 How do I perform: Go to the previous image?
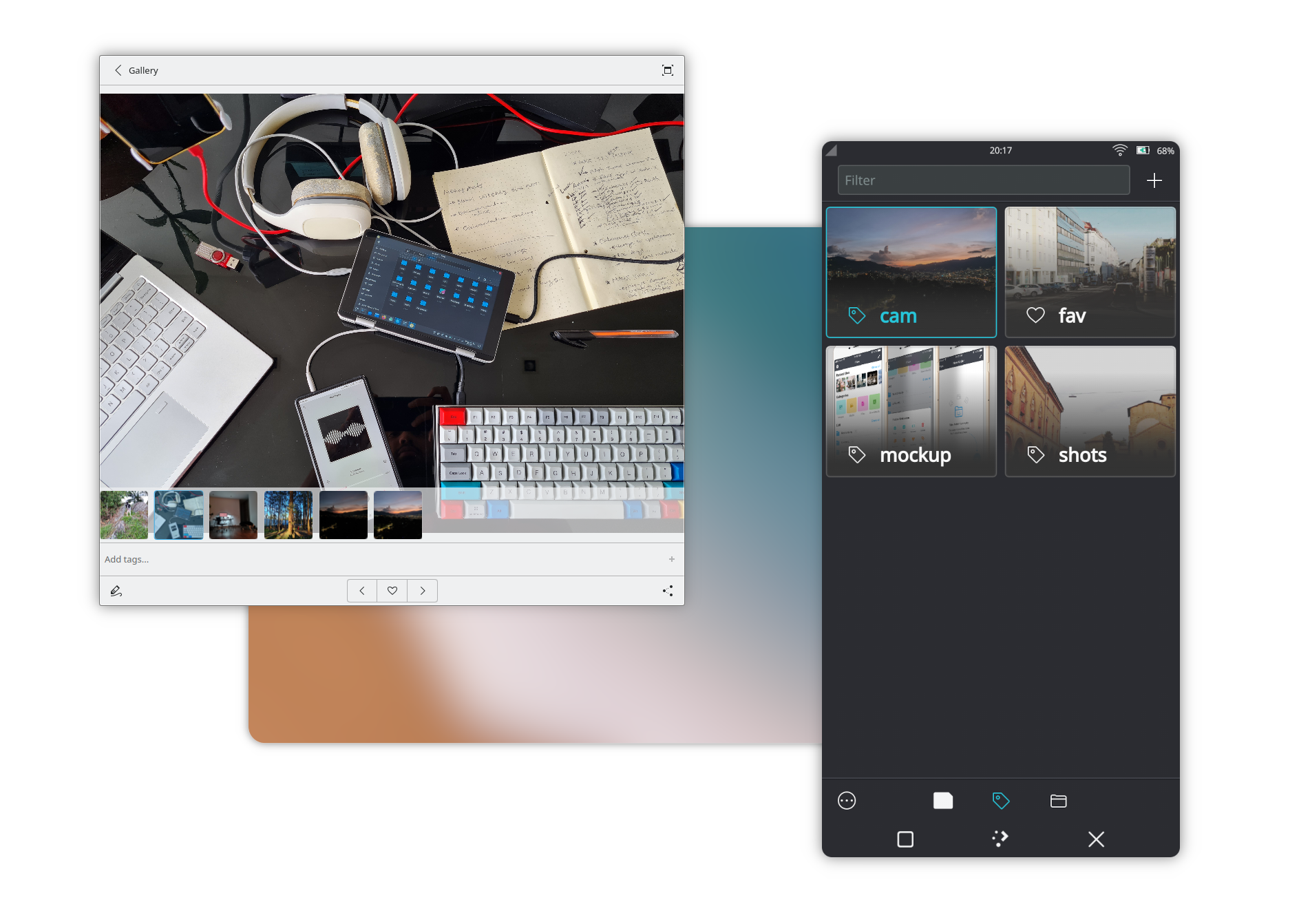(x=362, y=591)
